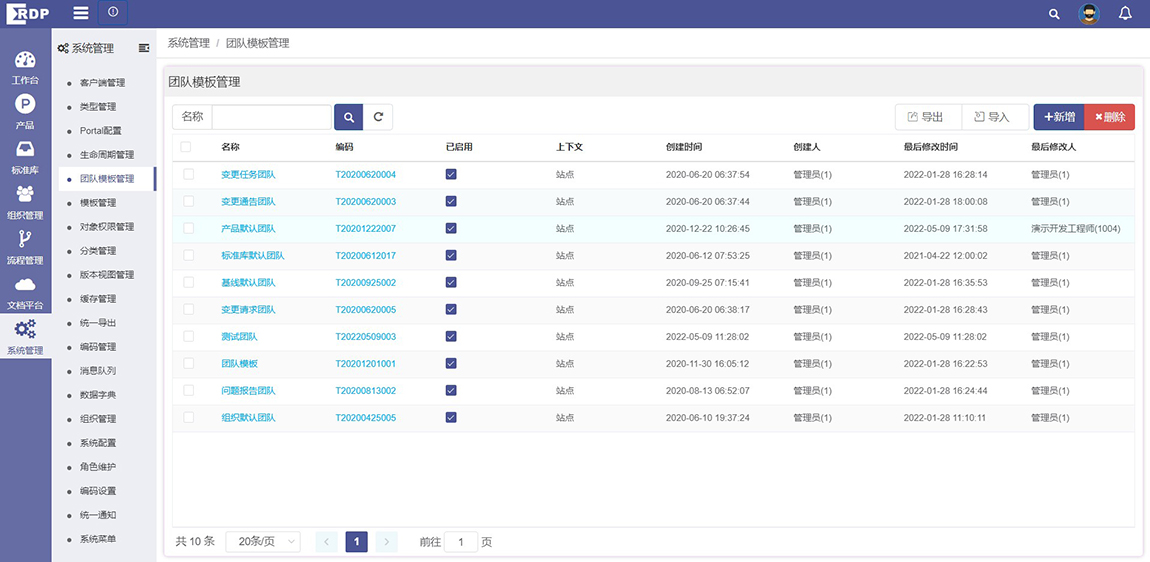Screen dimensions: 1150x562
Task: Toggle the select-all checkbox in table header
Action: click(186, 147)
